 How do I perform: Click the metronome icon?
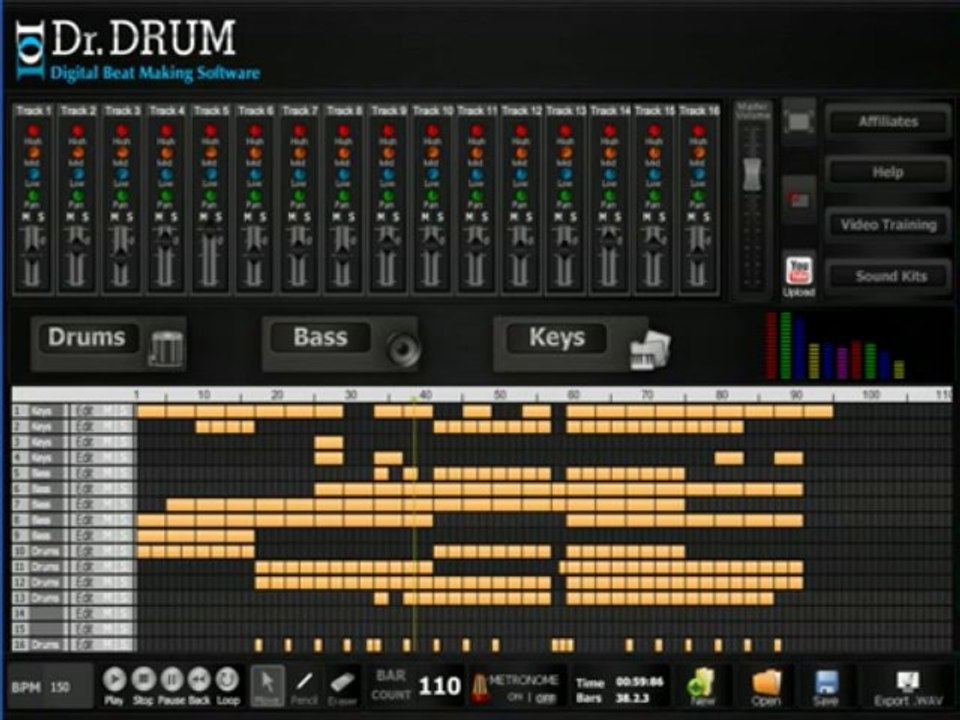point(479,688)
